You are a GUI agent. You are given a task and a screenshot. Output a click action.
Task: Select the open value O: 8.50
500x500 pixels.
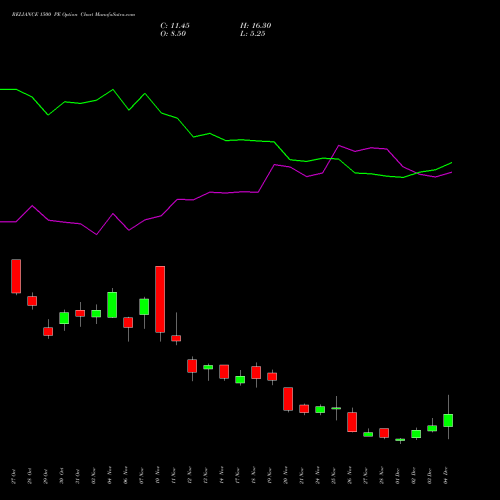click(173, 34)
